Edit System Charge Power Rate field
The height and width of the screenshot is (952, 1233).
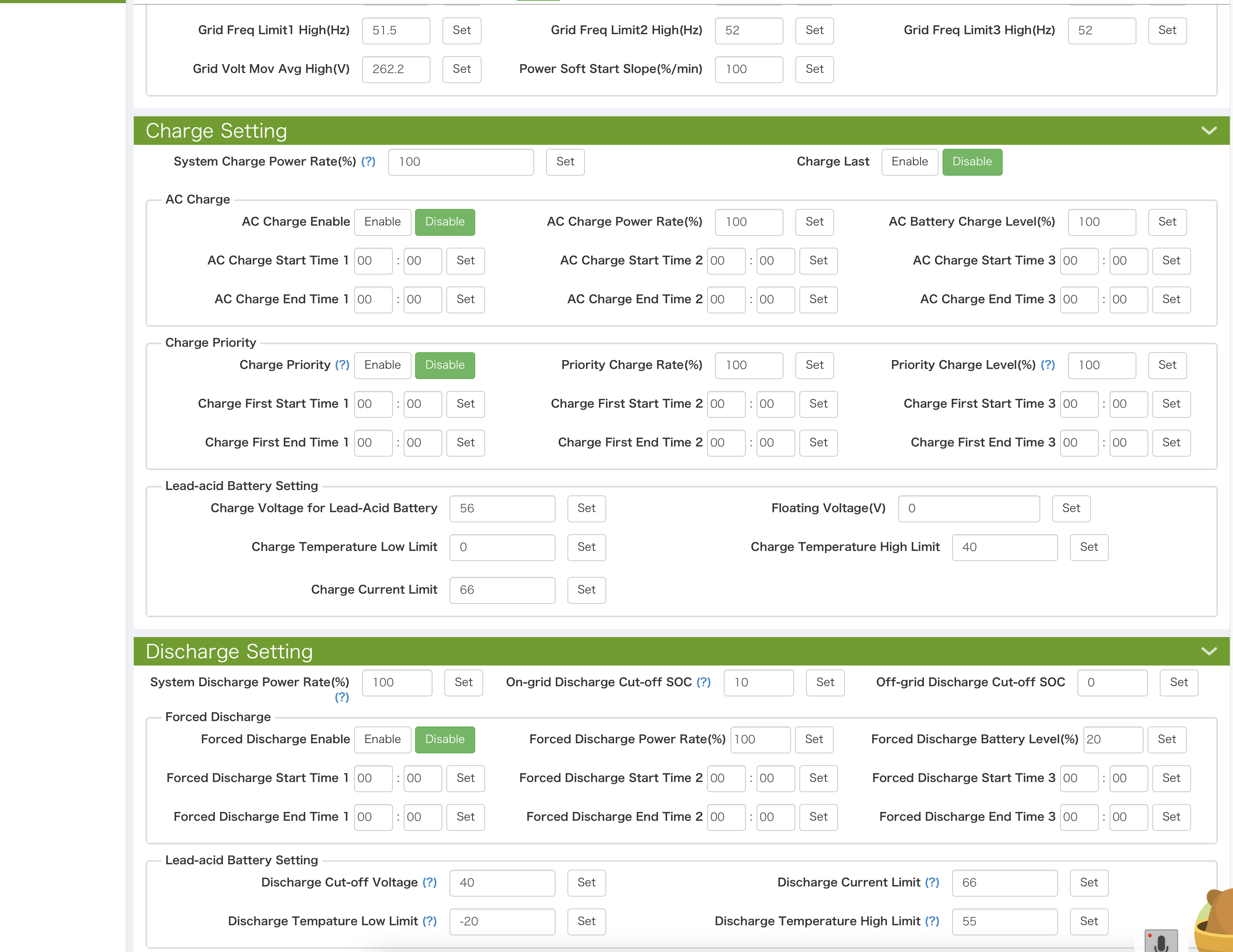pos(461,162)
